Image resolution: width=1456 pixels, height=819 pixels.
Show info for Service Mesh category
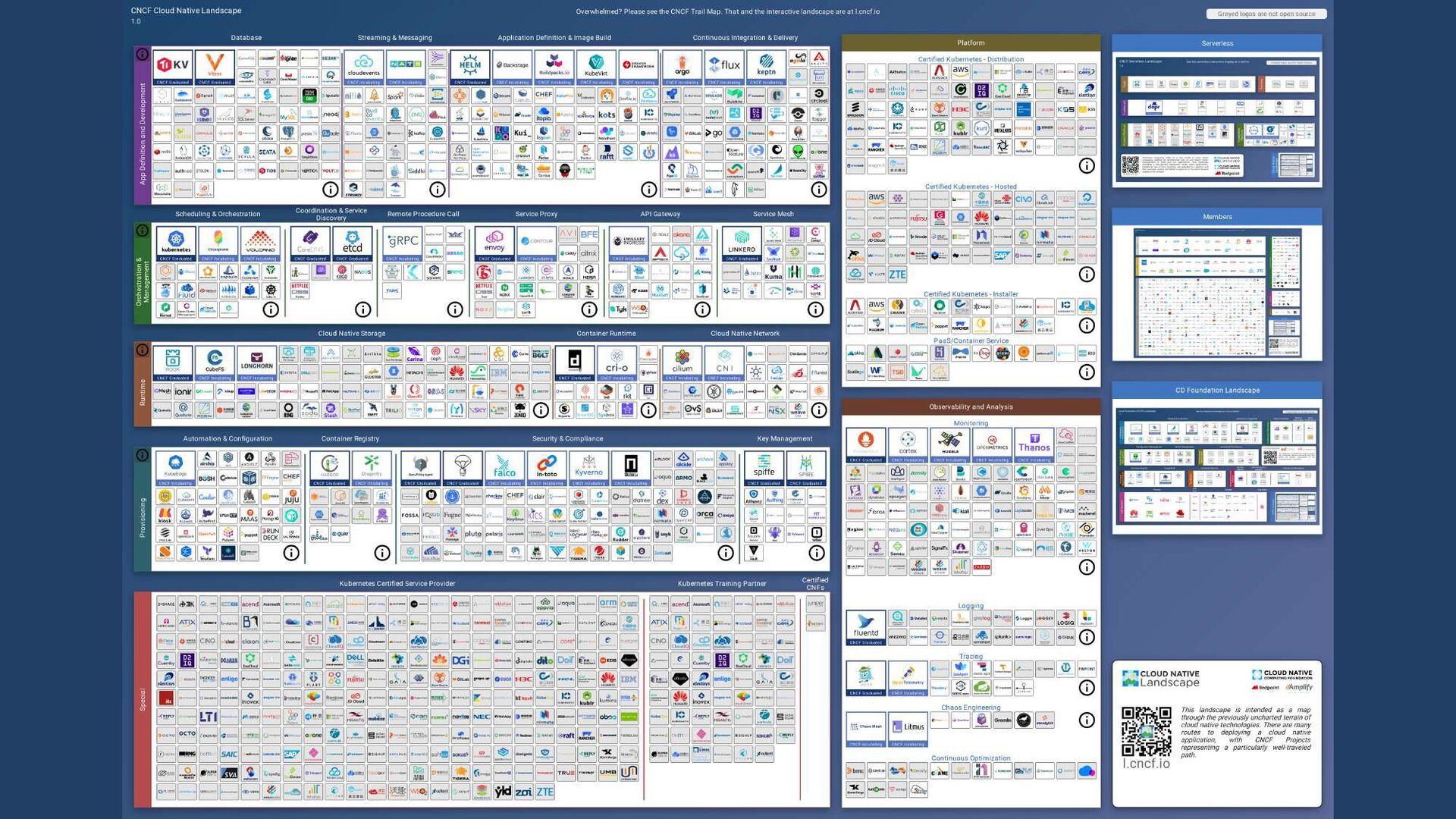(x=815, y=309)
